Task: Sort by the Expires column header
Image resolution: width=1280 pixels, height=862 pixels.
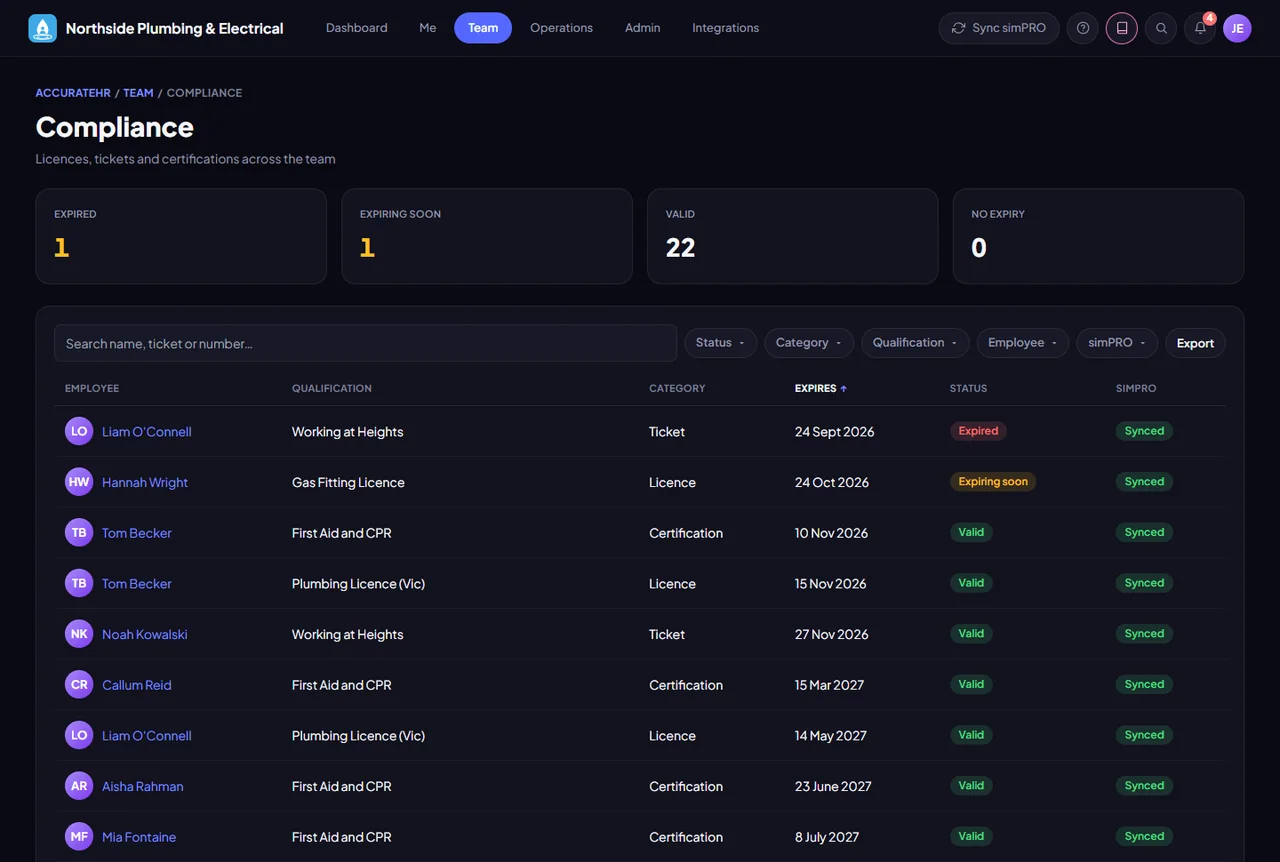Action: [x=821, y=388]
